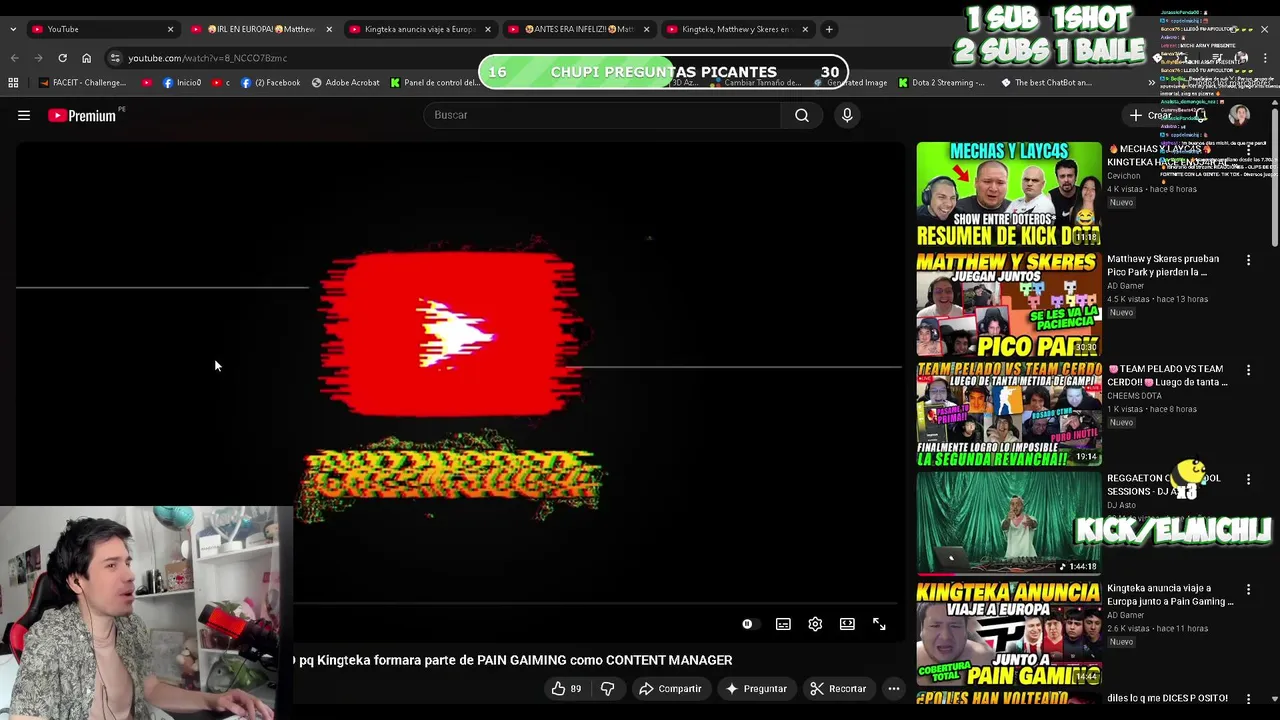
Task: Reload the current page
Action: pos(62,58)
